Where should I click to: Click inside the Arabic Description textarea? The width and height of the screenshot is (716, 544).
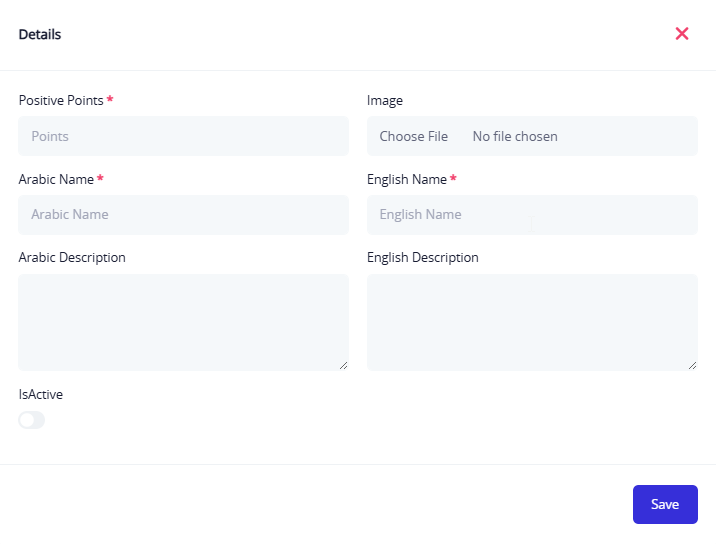[183, 322]
